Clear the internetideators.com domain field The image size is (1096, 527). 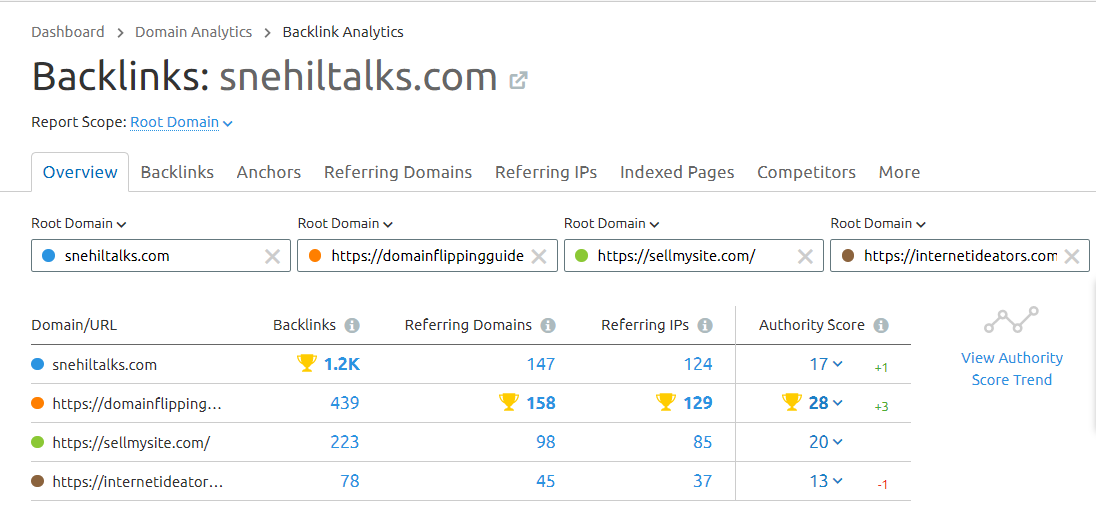tap(1072, 257)
